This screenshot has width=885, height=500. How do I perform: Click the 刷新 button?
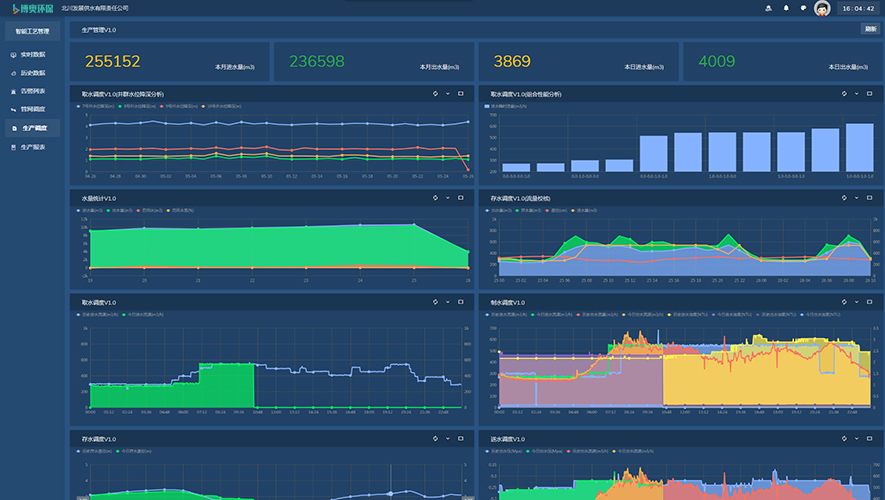pos(870,29)
